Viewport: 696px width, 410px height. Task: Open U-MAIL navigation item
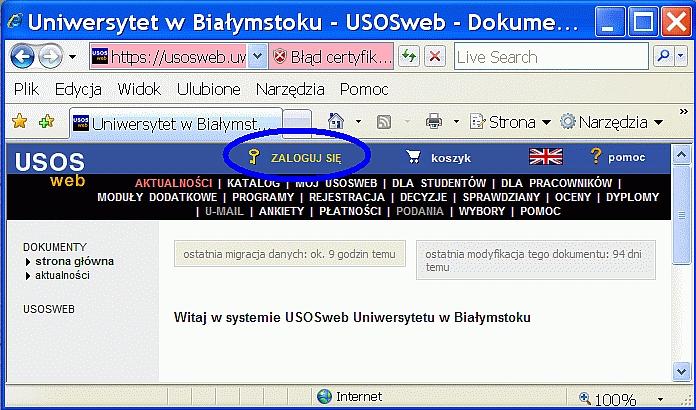point(225,211)
